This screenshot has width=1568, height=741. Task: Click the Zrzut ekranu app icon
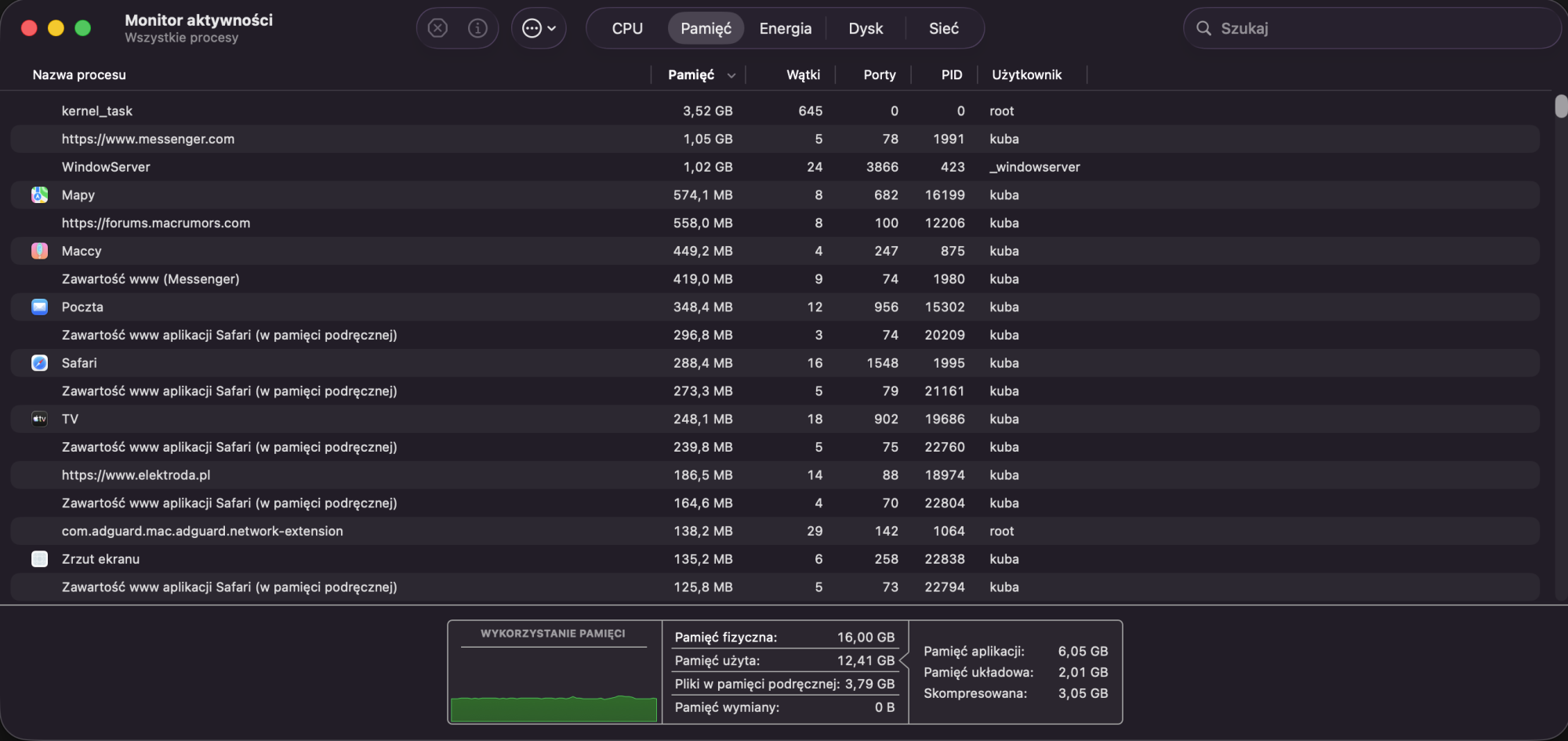pyautogui.click(x=39, y=559)
